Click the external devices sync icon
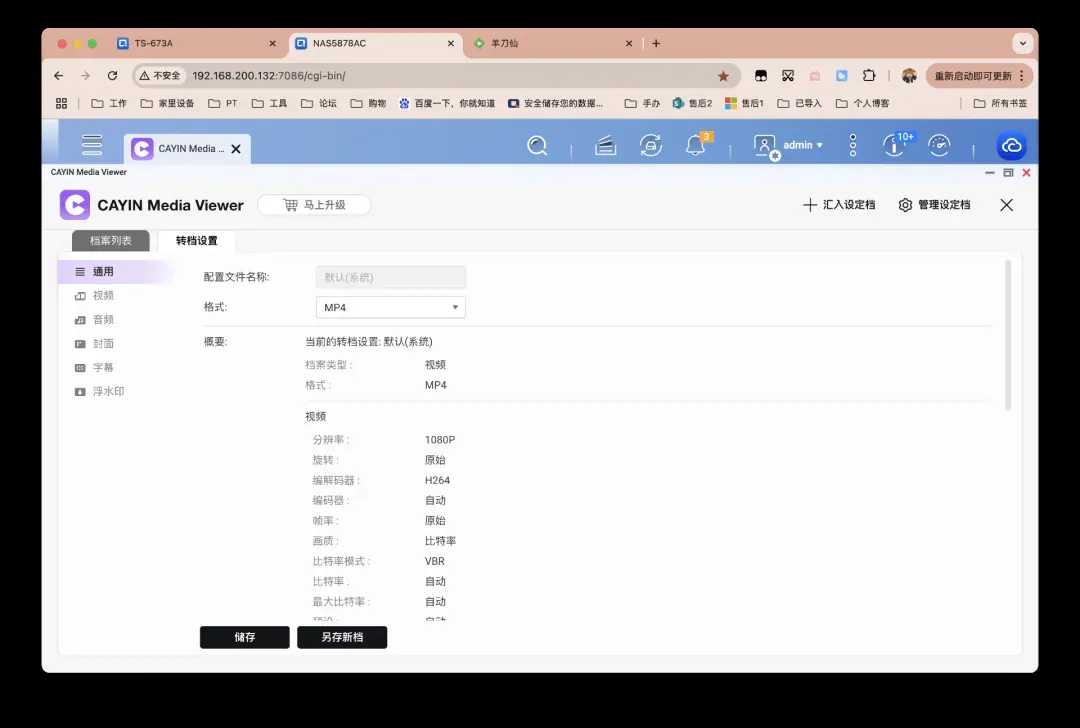Image resolution: width=1080 pixels, height=728 pixels. (651, 146)
